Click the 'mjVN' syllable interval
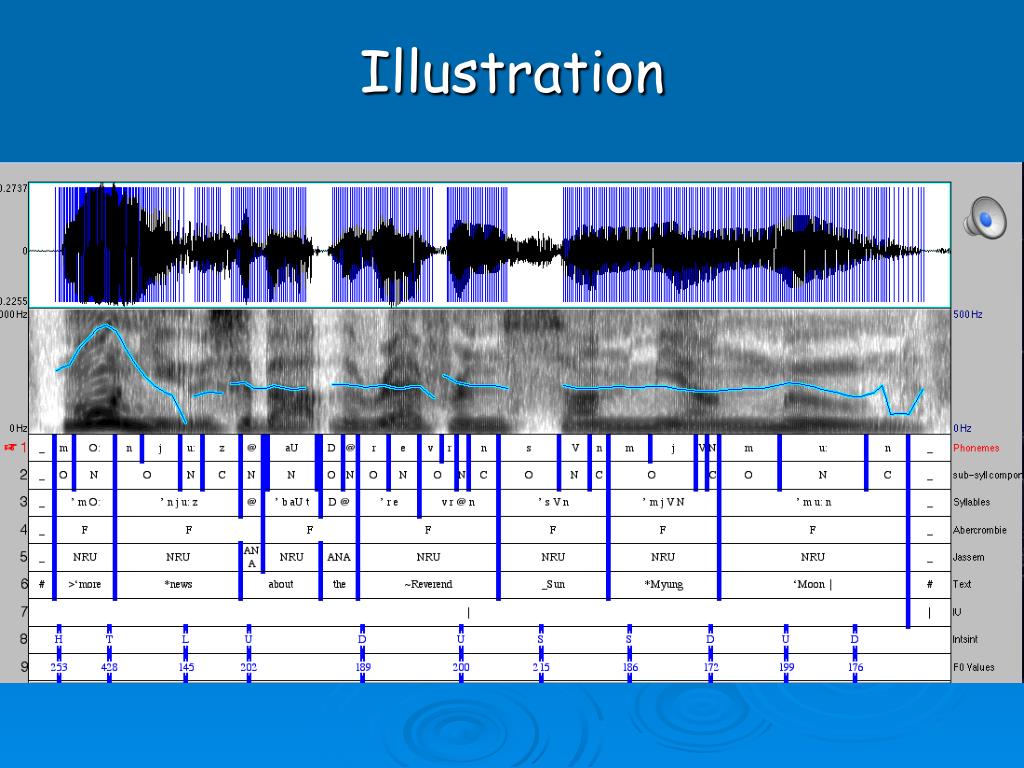The image size is (1024, 768). click(x=664, y=502)
